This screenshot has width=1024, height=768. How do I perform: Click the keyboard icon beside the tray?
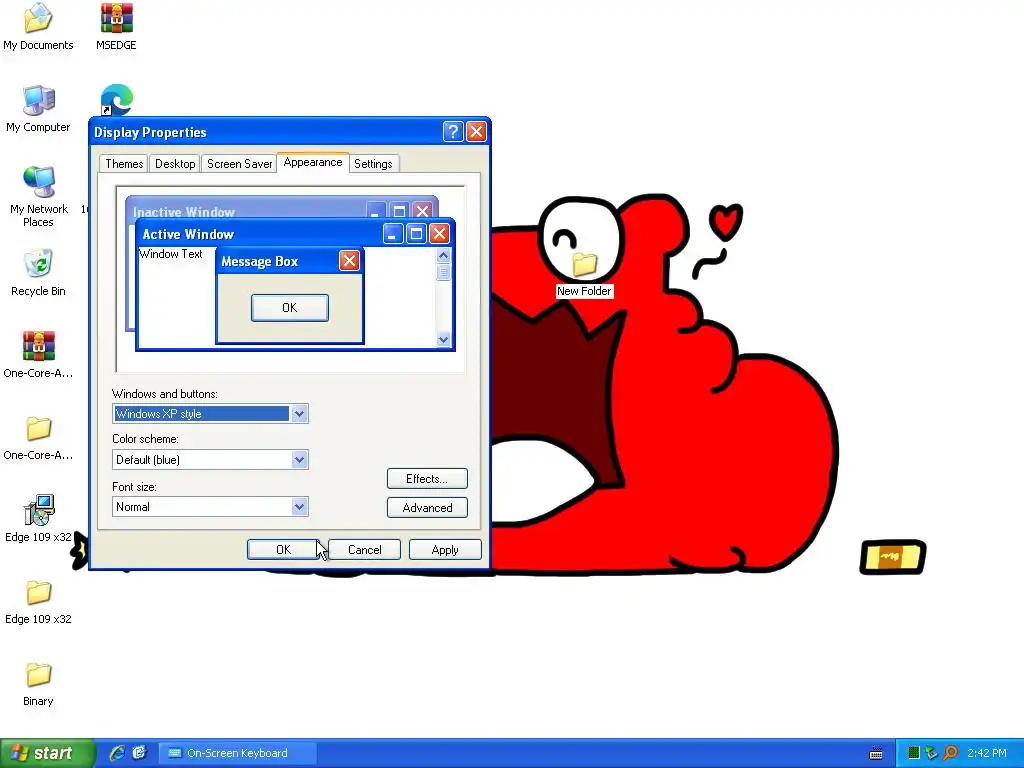coord(876,754)
